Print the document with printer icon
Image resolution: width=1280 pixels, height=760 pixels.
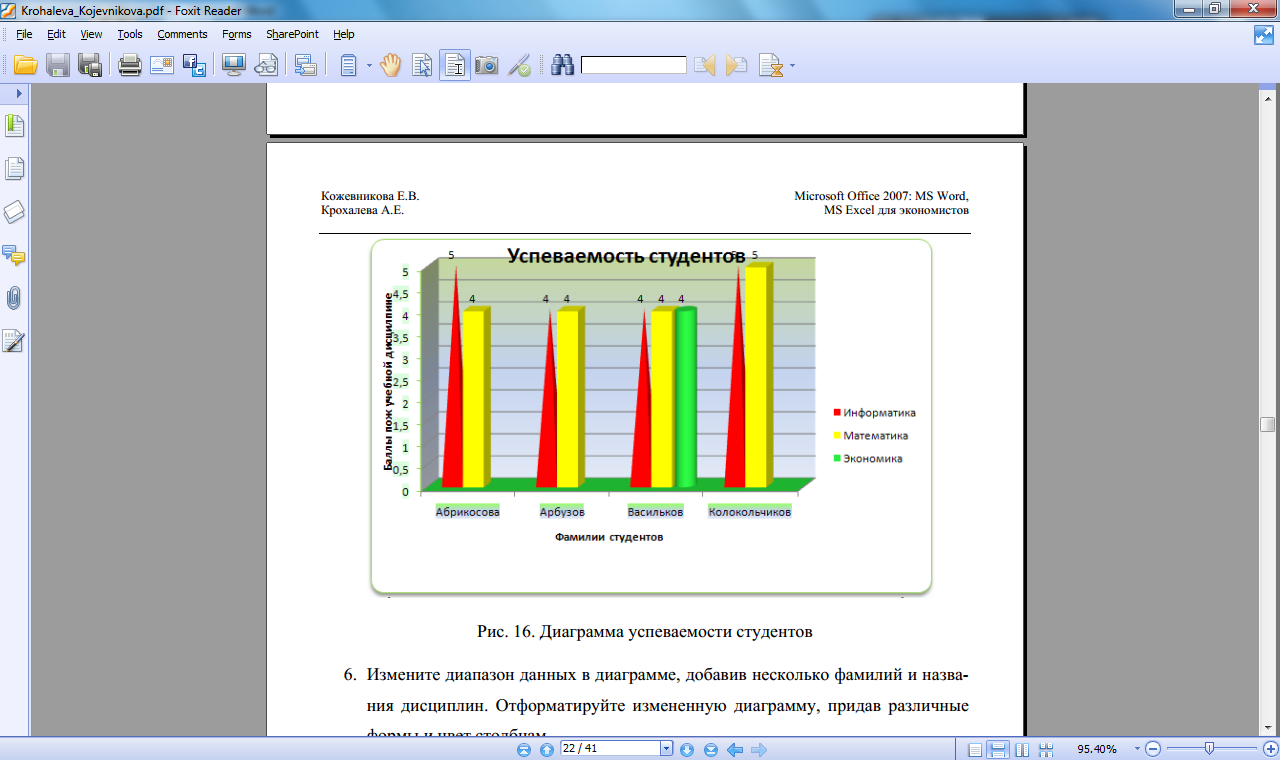pos(130,66)
